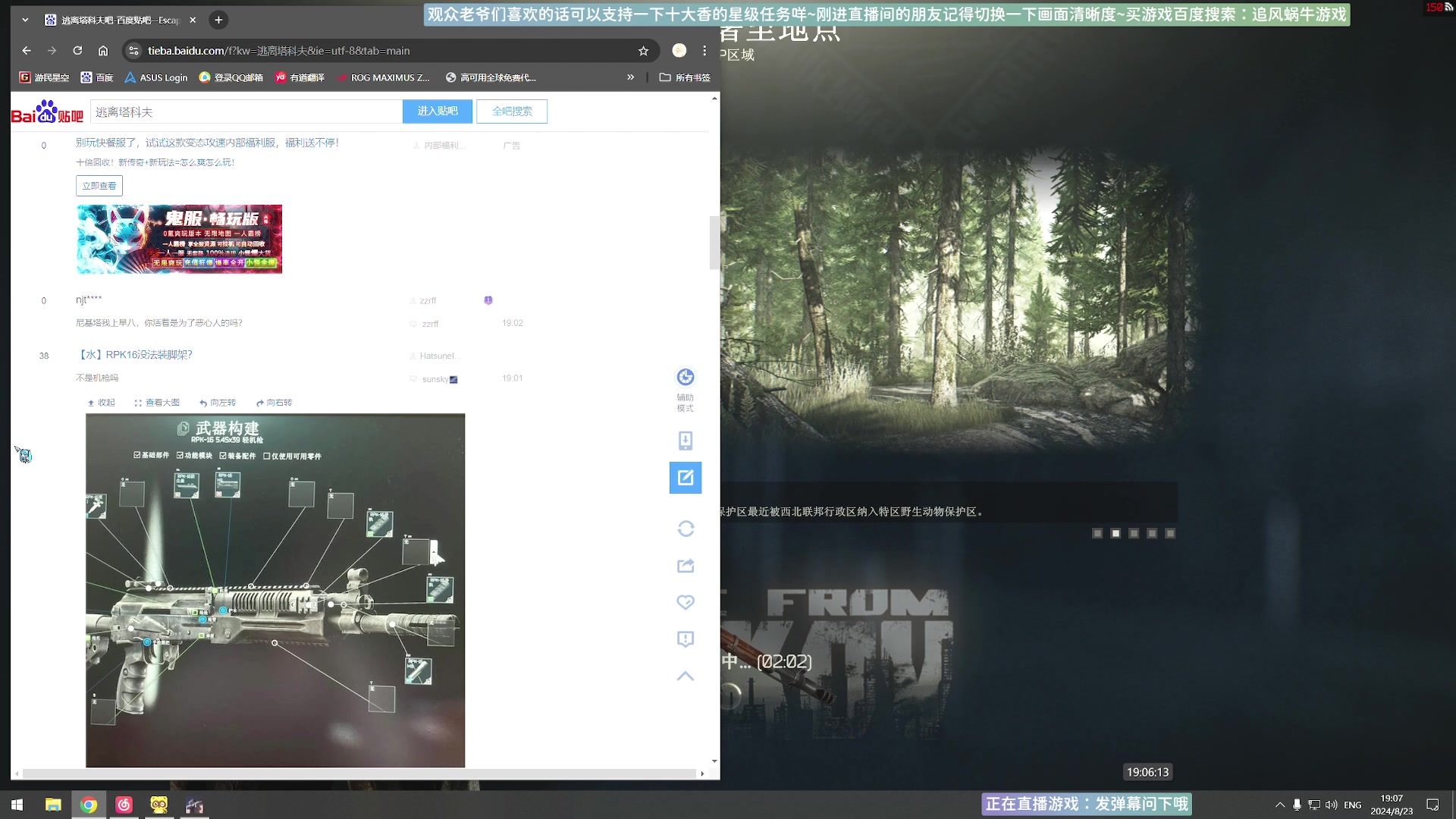Go forward in Chrome

click(52, 51)
